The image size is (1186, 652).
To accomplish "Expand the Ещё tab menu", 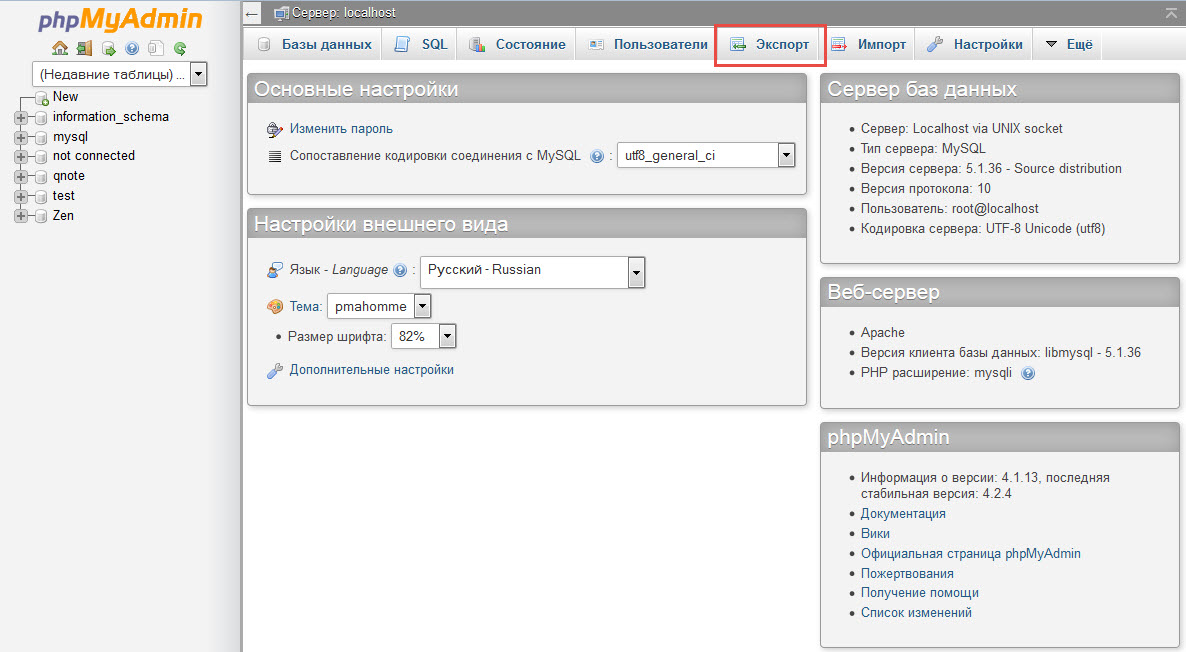I will coord(1069,45).
